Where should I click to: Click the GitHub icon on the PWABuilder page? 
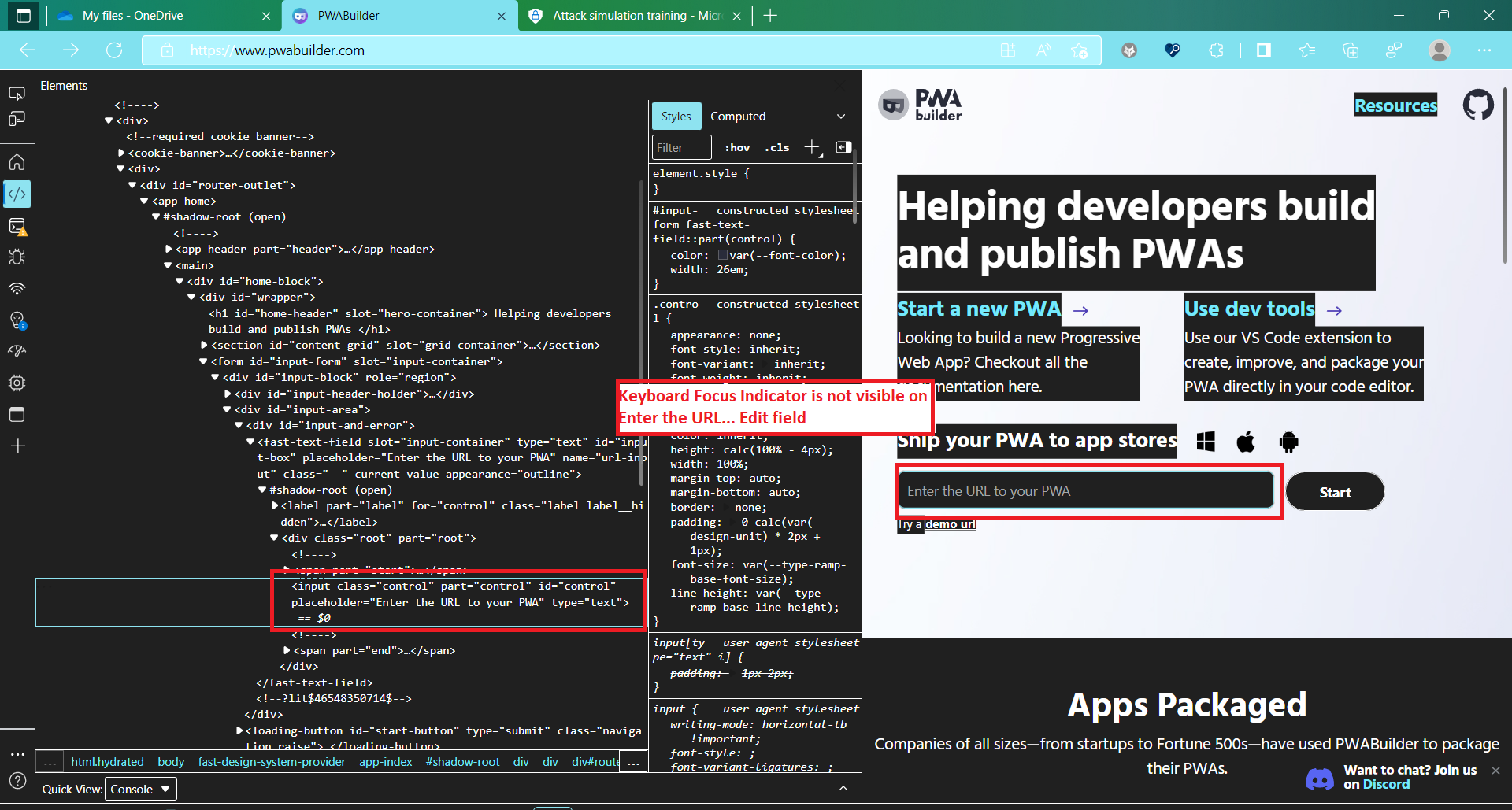(1478, 104)
